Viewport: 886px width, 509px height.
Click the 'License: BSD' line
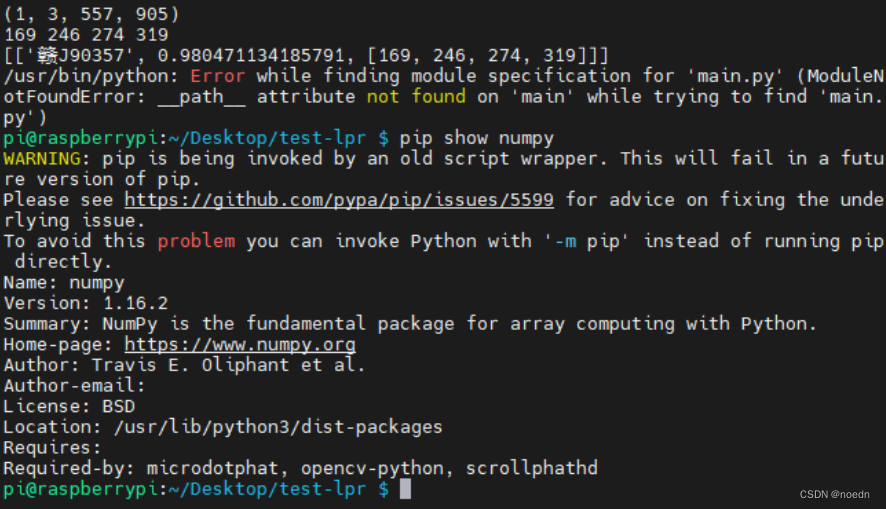coord(70,406)
